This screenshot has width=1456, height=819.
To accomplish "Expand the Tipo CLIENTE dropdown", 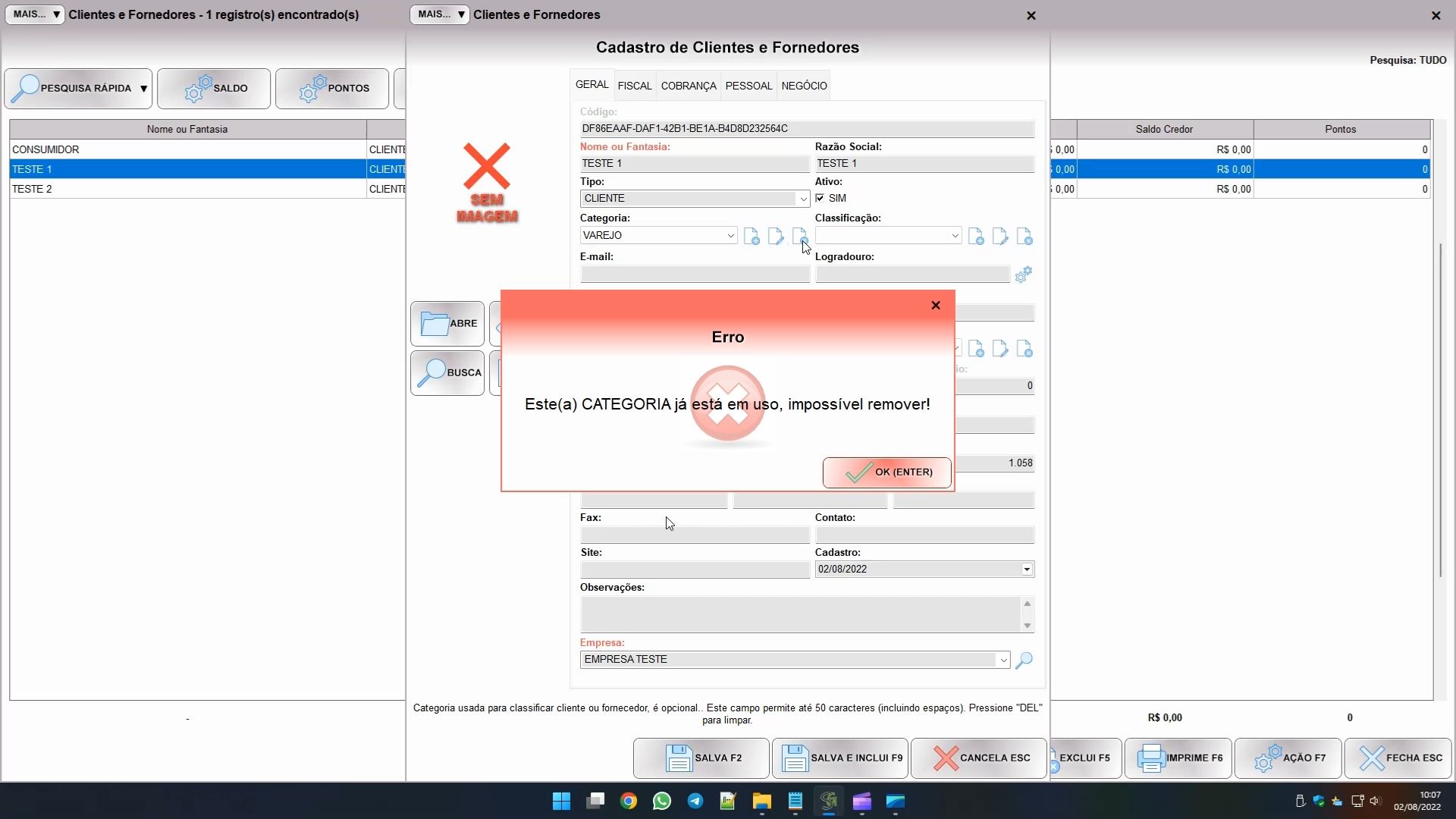I will pyautogui.click(x=802, y=199).
